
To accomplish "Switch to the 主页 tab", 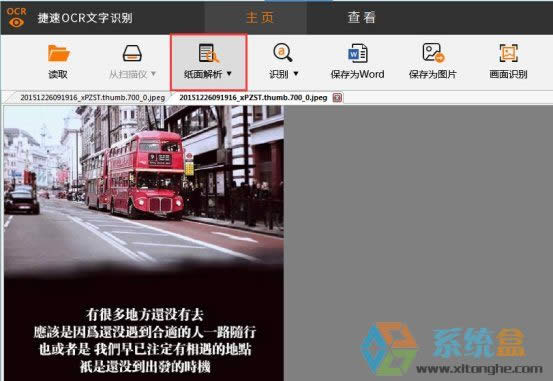I will click(260, 17).
